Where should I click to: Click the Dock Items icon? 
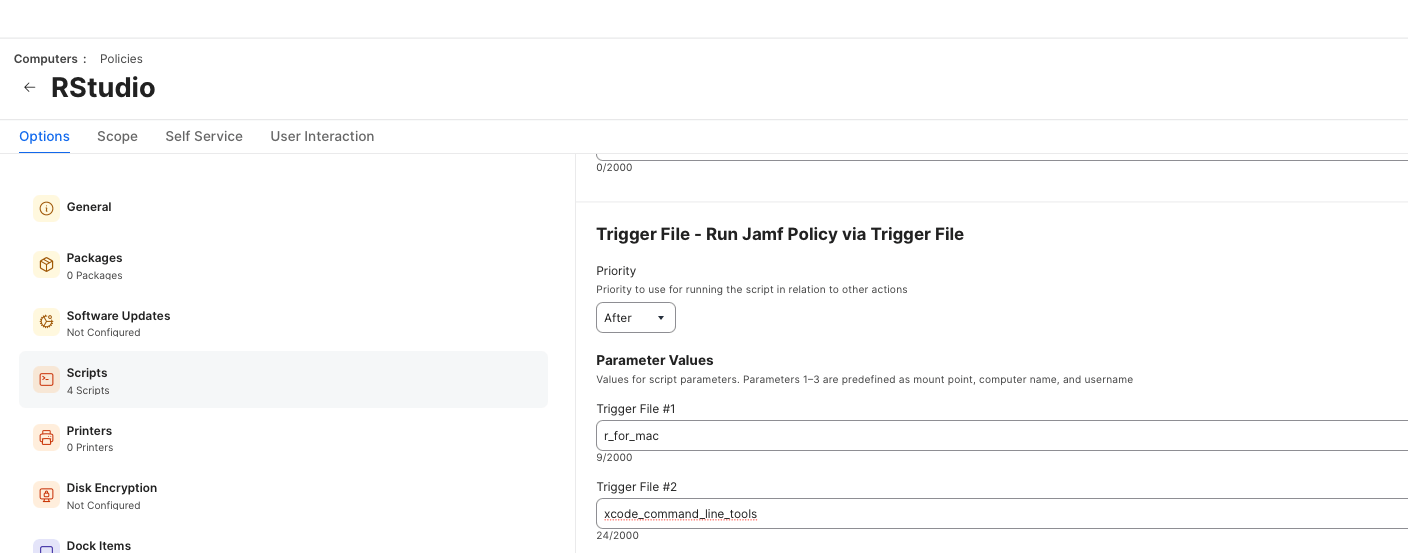point(46,547)
